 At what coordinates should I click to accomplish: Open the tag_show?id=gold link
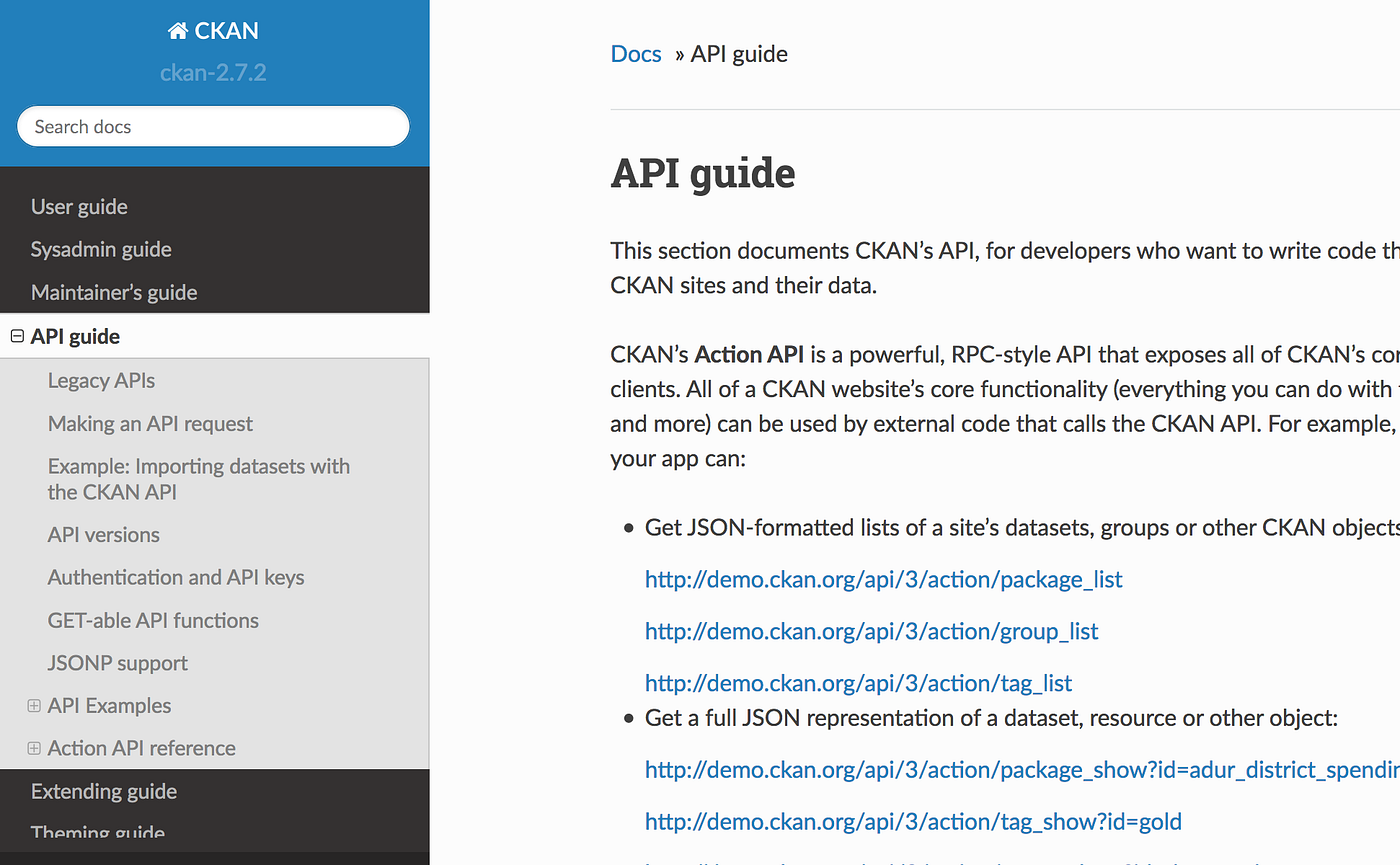click(913, 821)
